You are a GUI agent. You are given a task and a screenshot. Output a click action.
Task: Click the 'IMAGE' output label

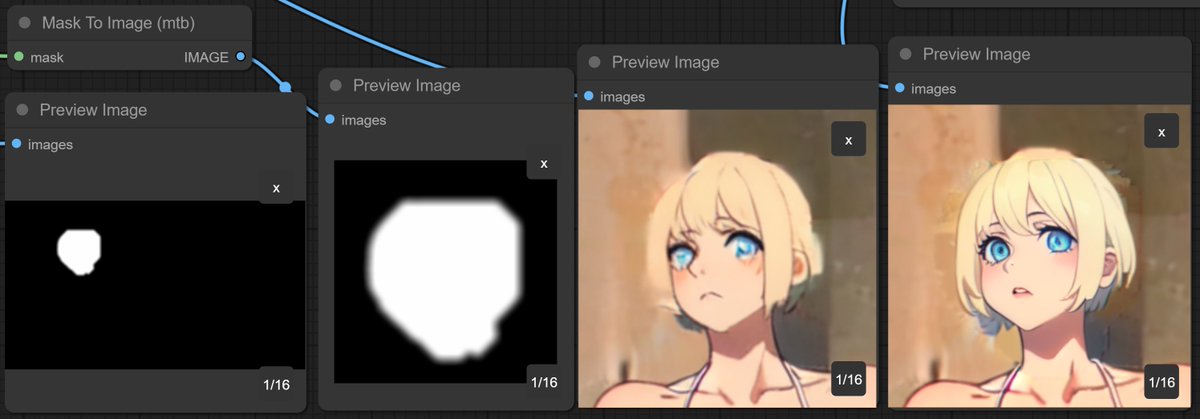206,57
